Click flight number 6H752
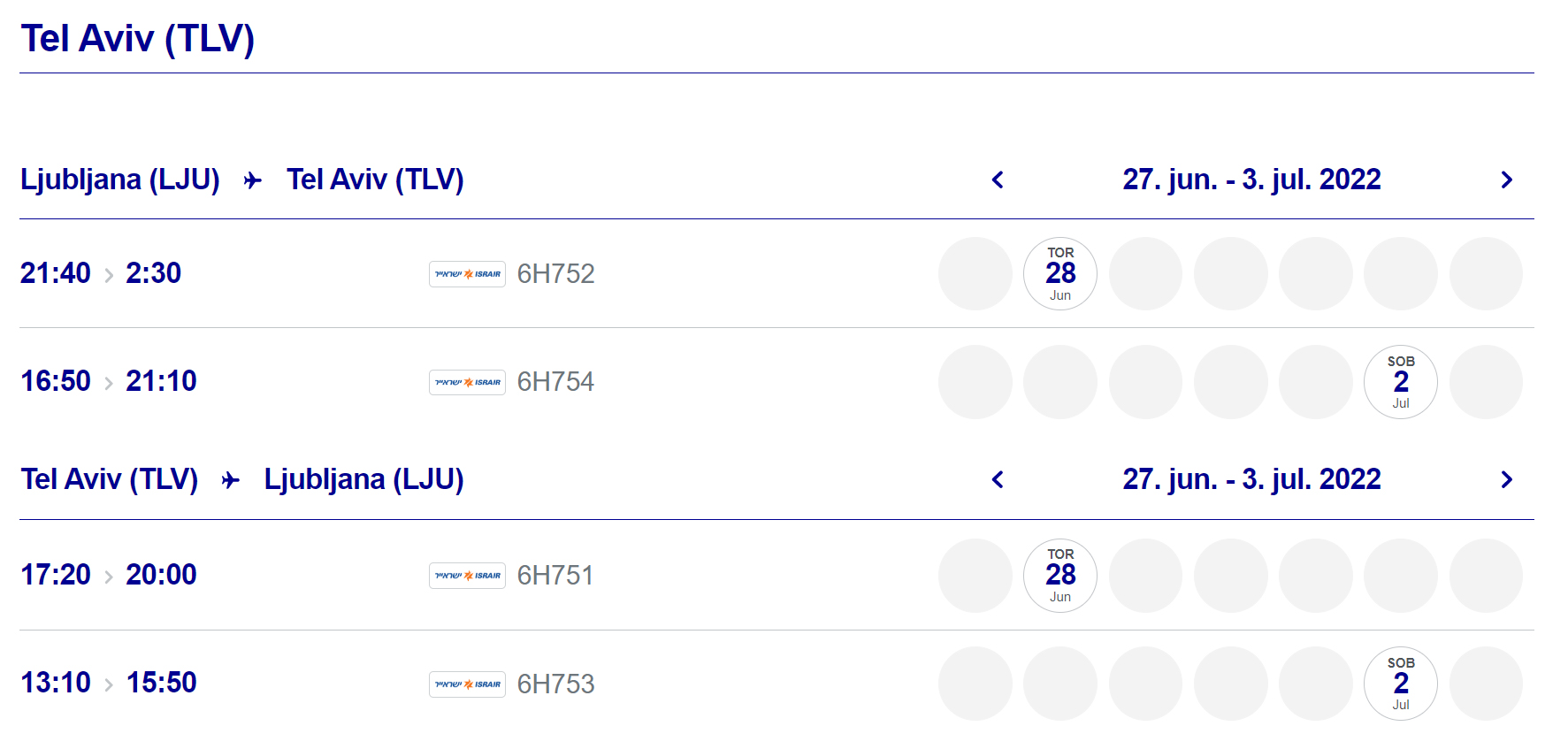Image resolution: width=1568 pixels, height=749 pixels. 555,274
